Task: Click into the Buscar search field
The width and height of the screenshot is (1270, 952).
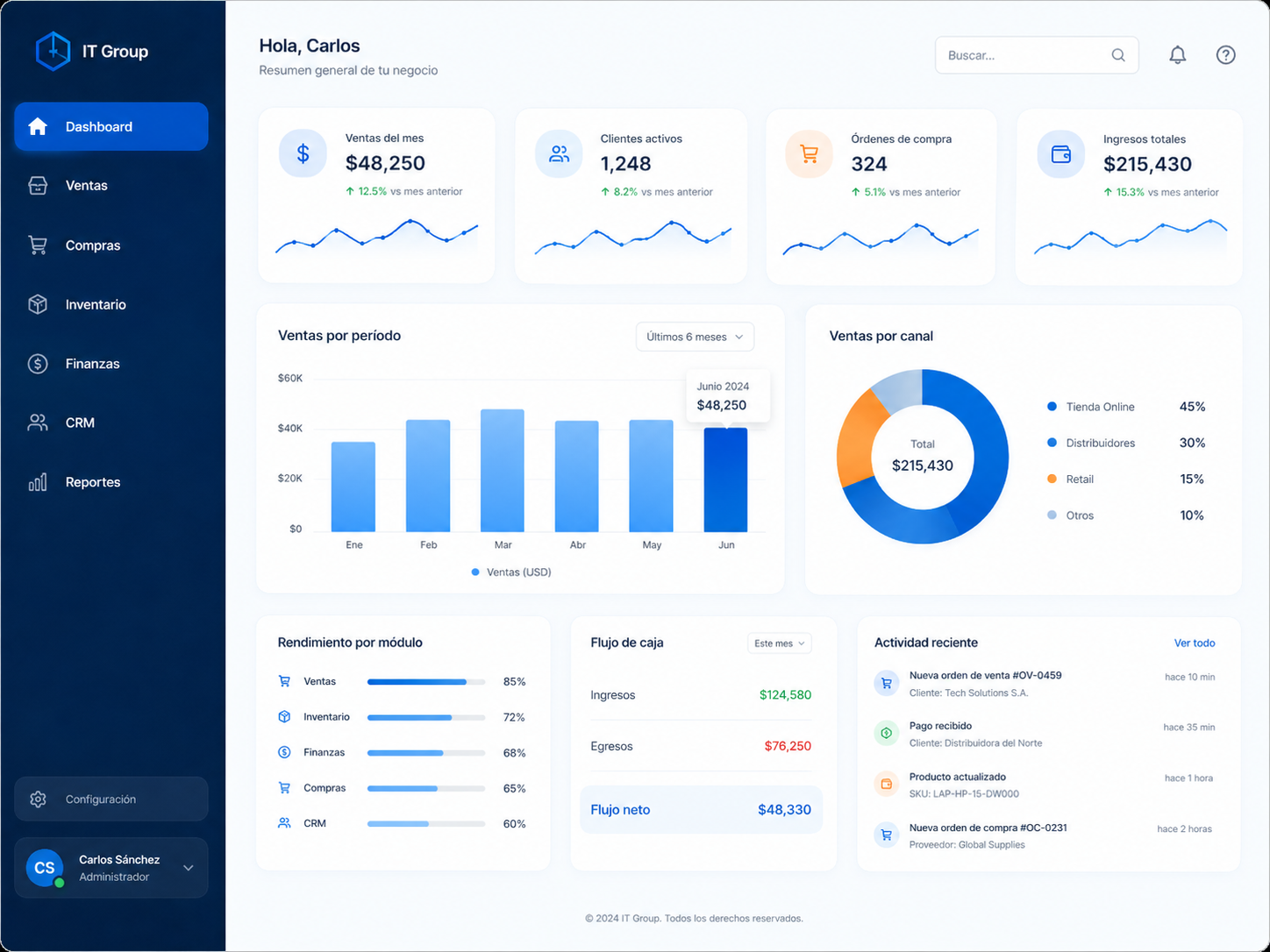Action: coord(1037,55)
